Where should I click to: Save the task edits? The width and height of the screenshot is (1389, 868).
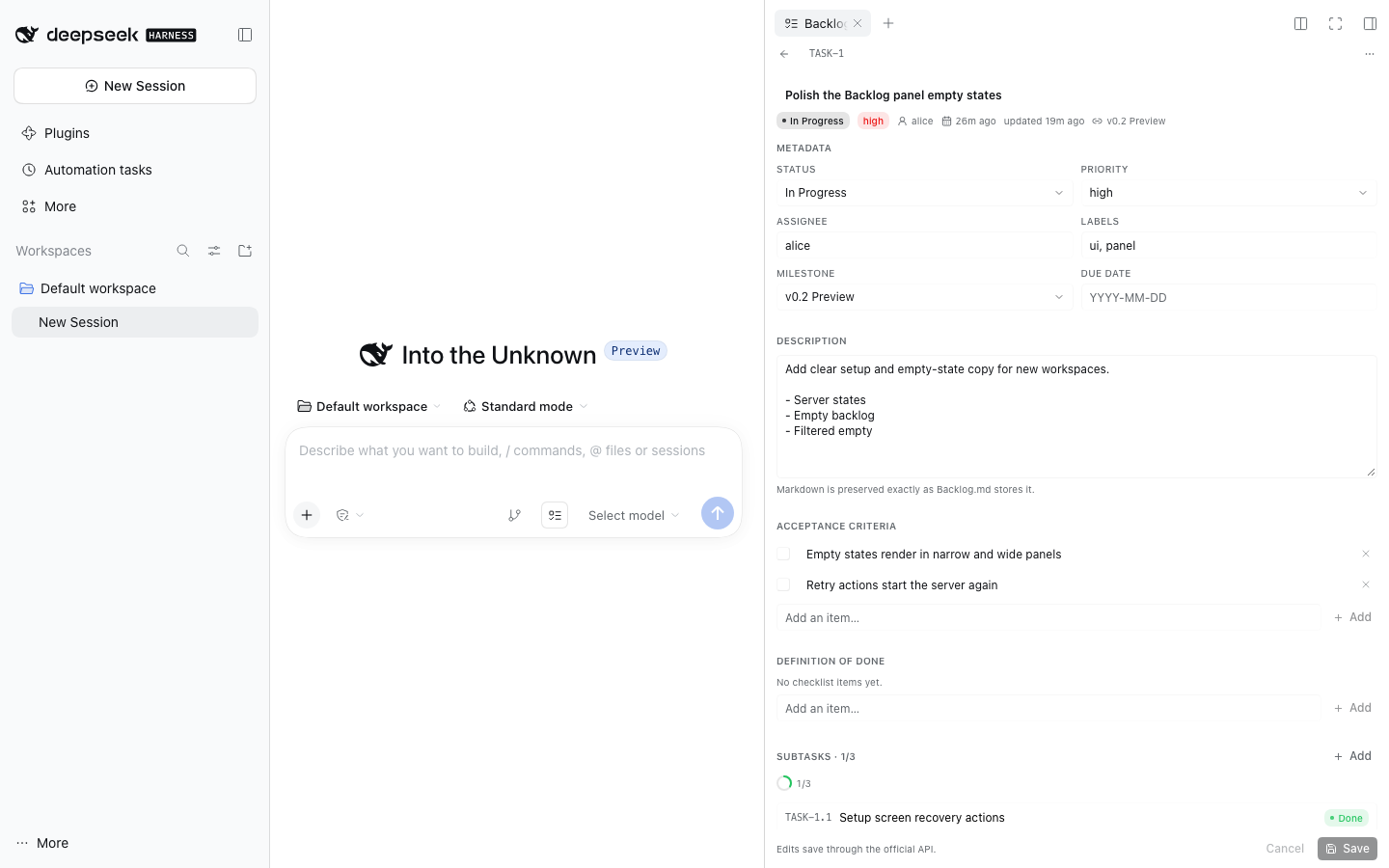tap(1348, 849)
